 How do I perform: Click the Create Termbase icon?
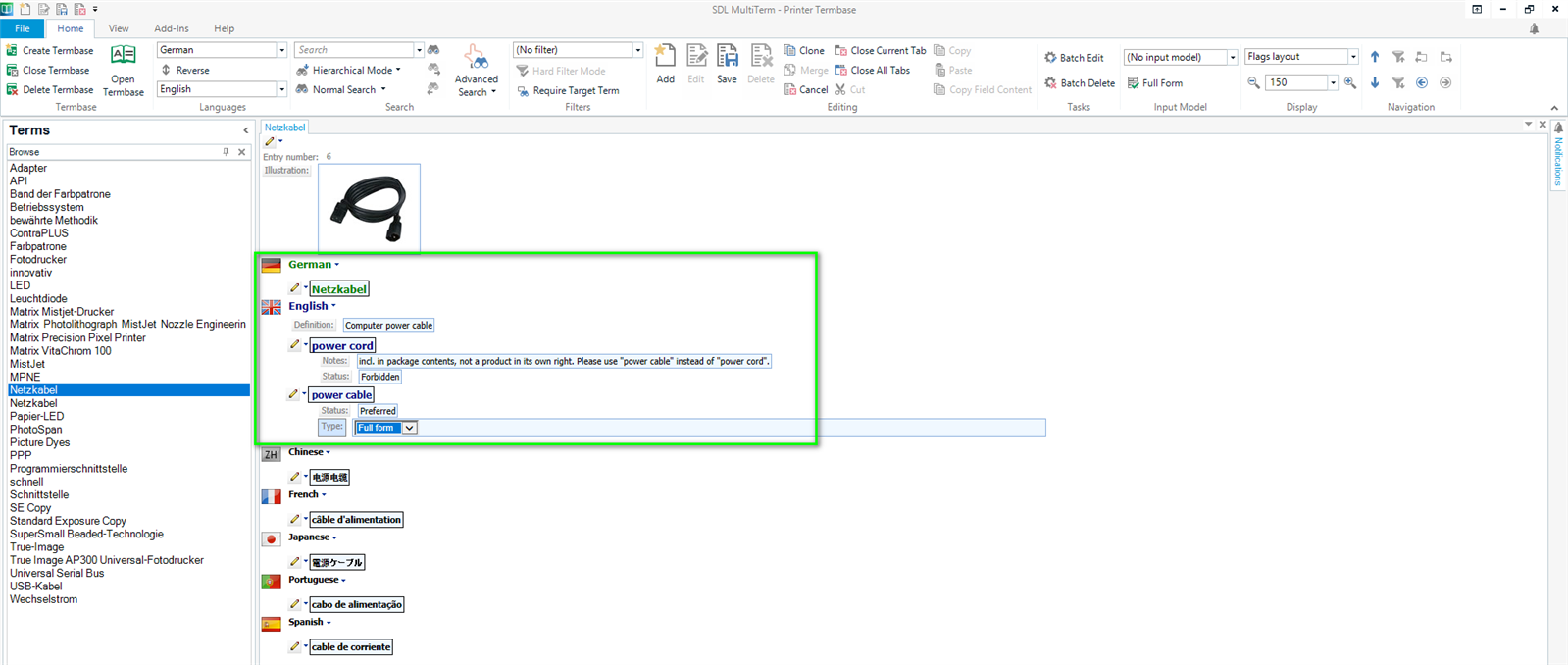(x=13, y=50)
